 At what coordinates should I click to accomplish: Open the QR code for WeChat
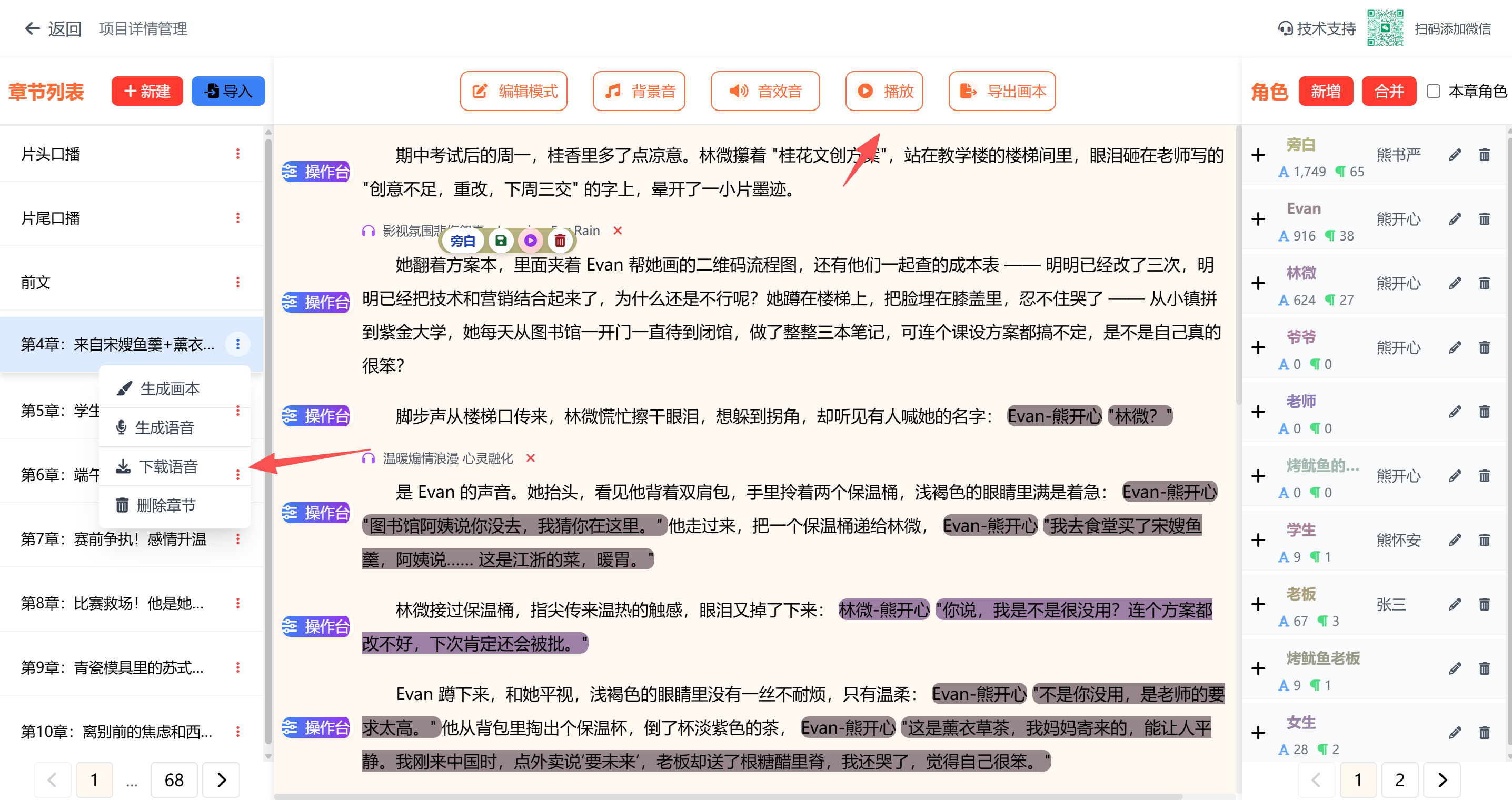tap(1385, 28)
